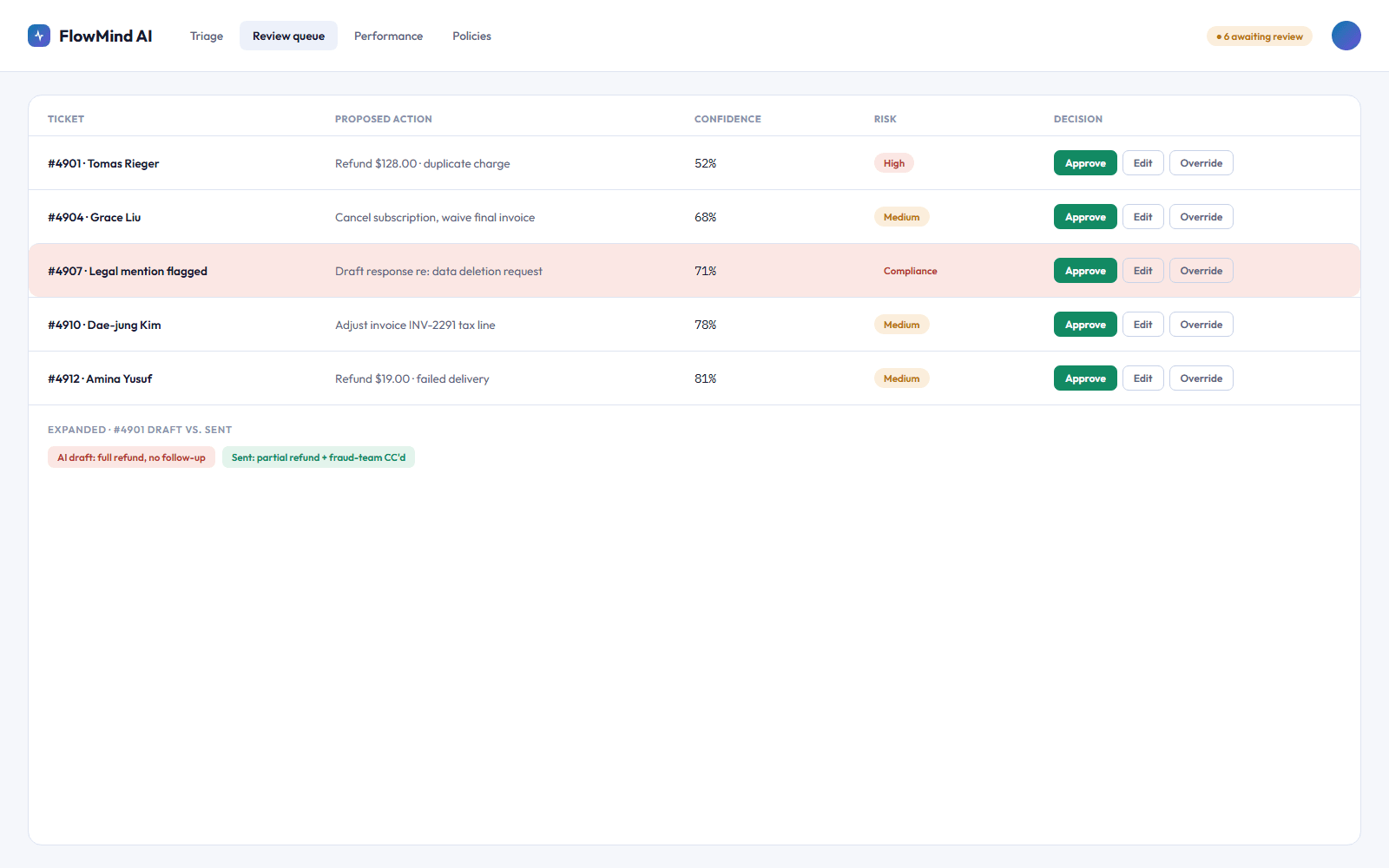This screenshot has height=868, width=1389.
Task: Override ticket #4912 Amina Yusuf
Action: pyautogui.click(x=1201, y=378)
